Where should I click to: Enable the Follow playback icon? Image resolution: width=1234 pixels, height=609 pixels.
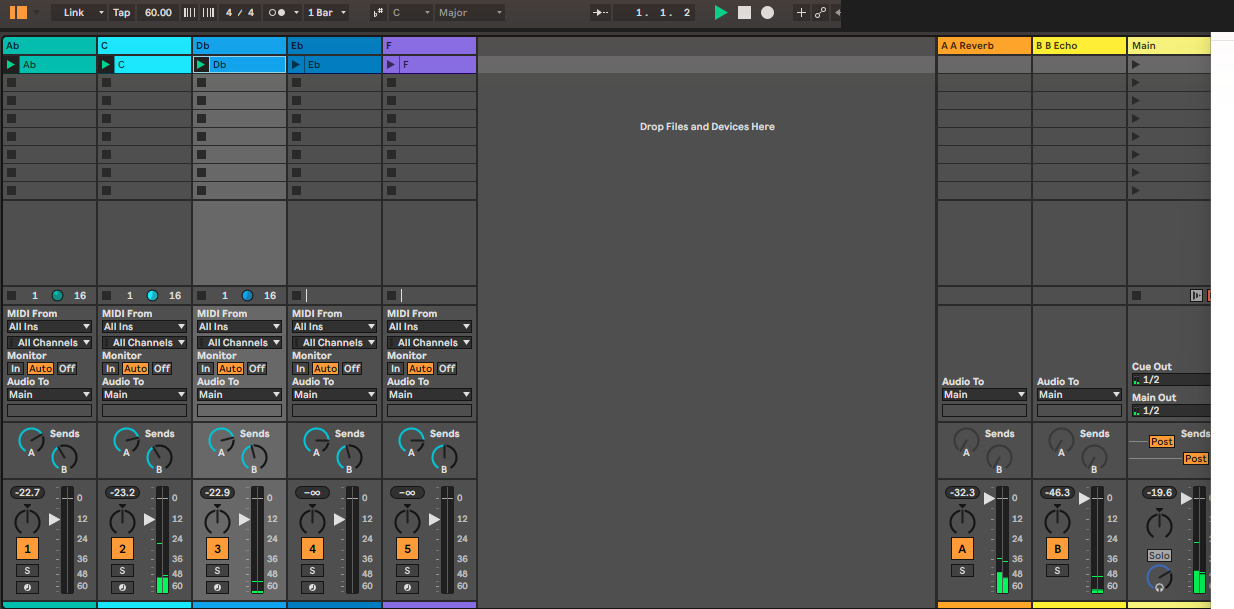(600, 12)
